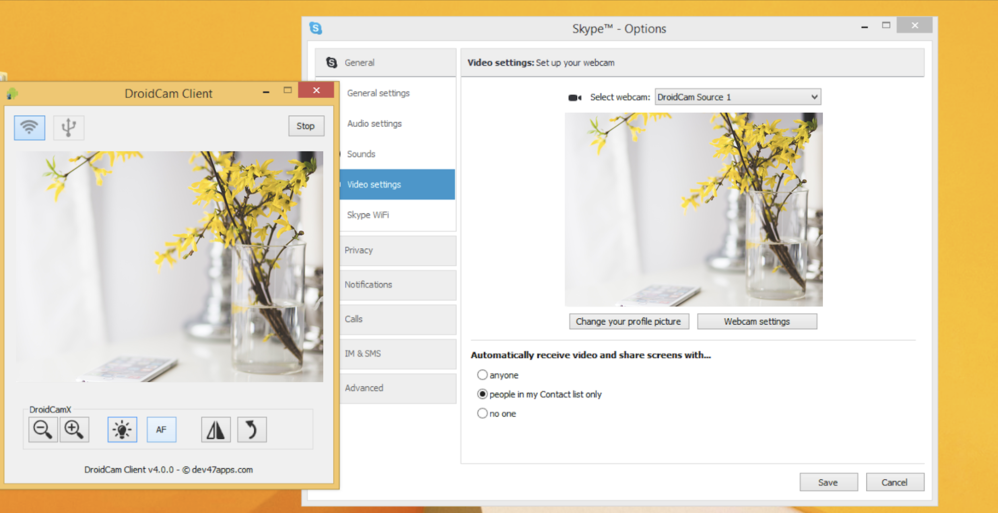Expand the Notifications section
Image resolution: width=998 pixels, height=513 pixels.
(397, 285)
